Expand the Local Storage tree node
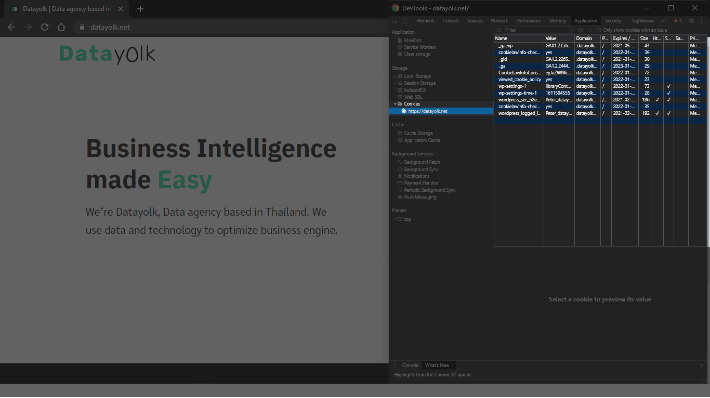The height and width of the screenshot is (398, 710). tap(395, 77)
